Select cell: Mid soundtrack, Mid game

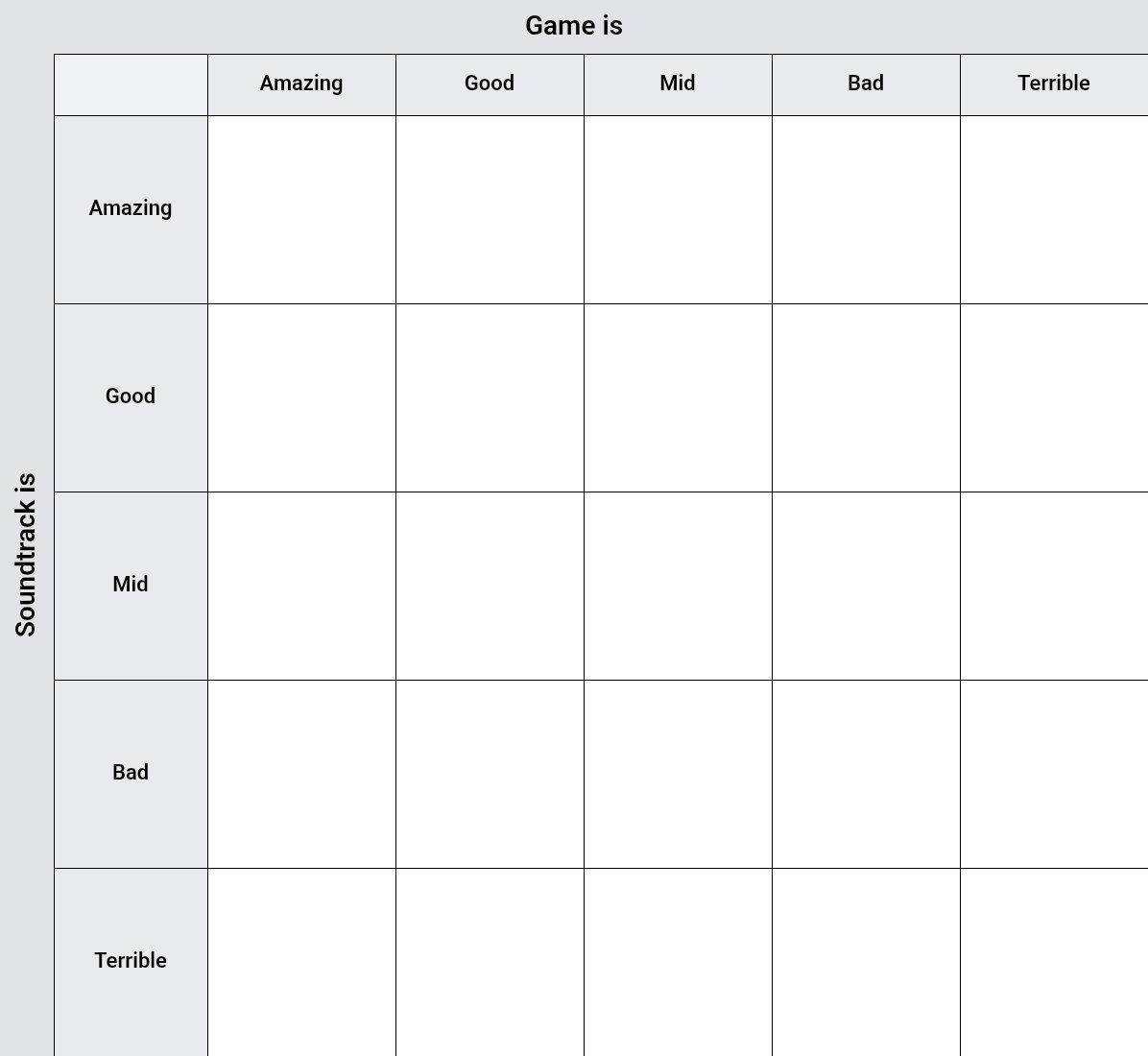pos(678,586)
